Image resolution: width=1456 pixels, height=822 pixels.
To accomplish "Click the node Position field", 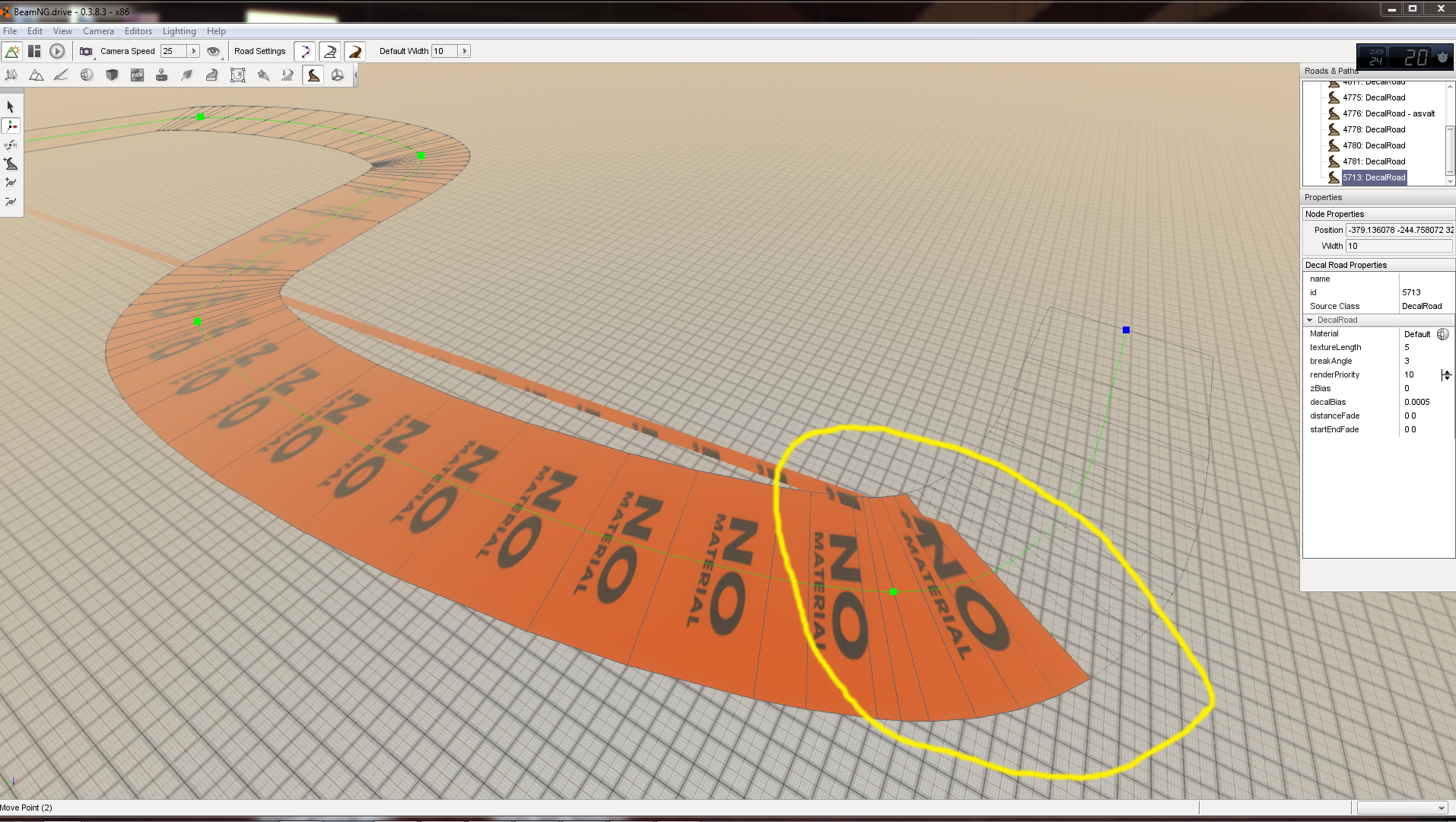I will tap(1400, 230).
